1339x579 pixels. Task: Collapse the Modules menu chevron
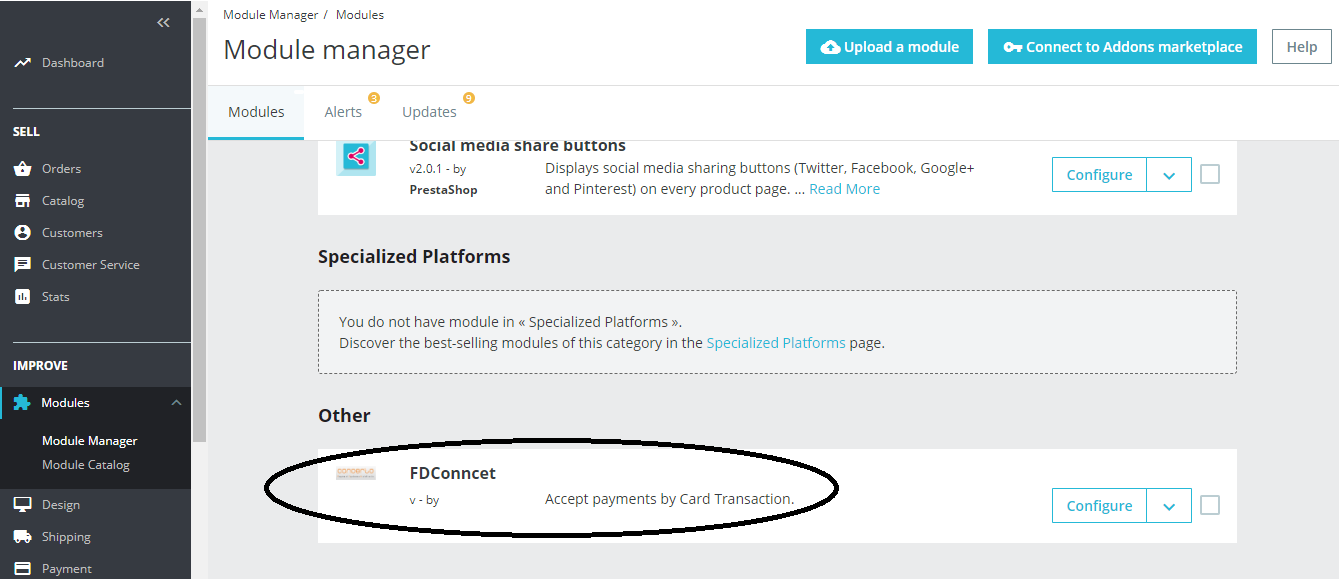pos(176,403)
